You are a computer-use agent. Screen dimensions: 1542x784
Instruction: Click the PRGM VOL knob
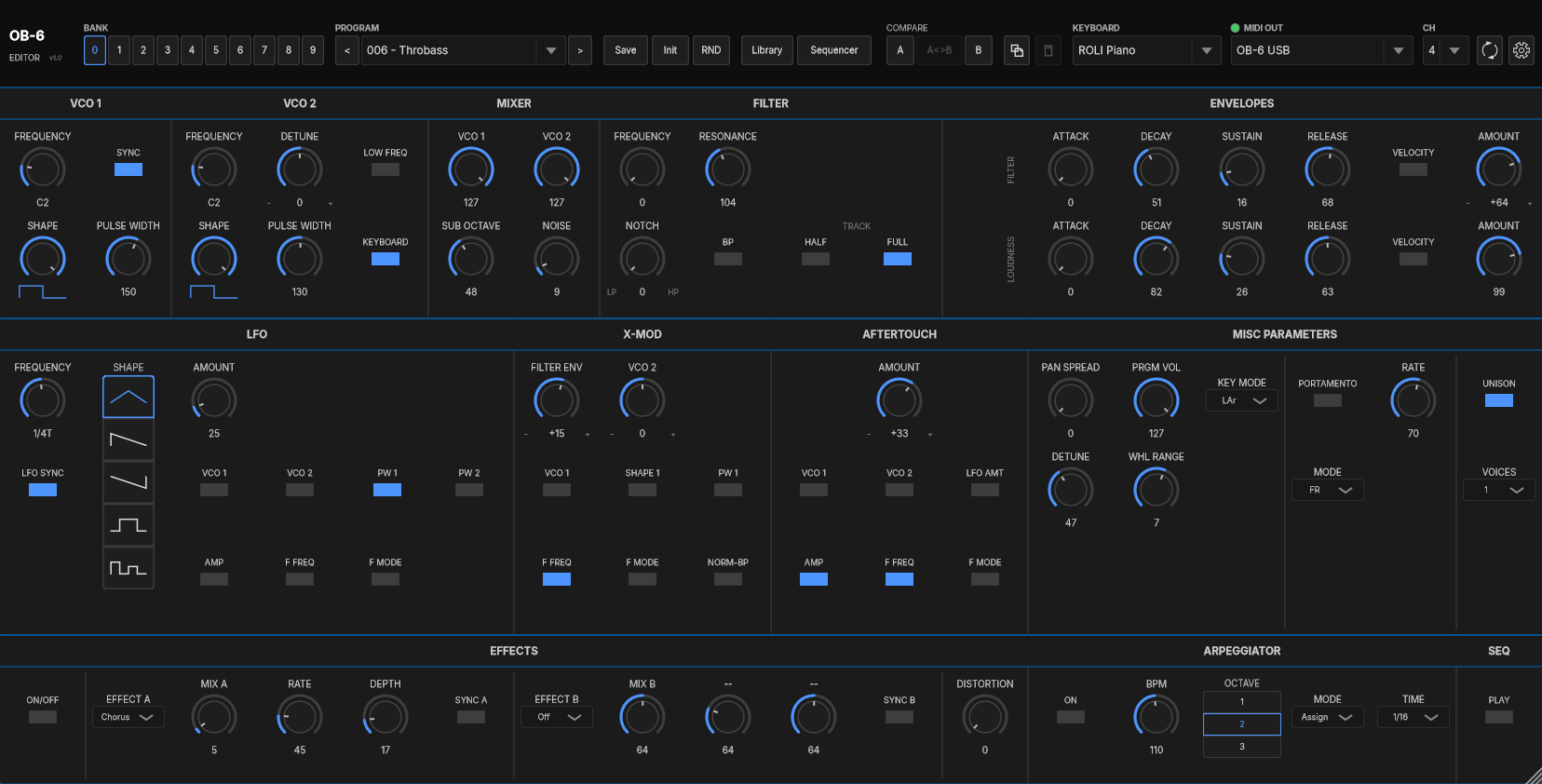[x=1156, y=400]
